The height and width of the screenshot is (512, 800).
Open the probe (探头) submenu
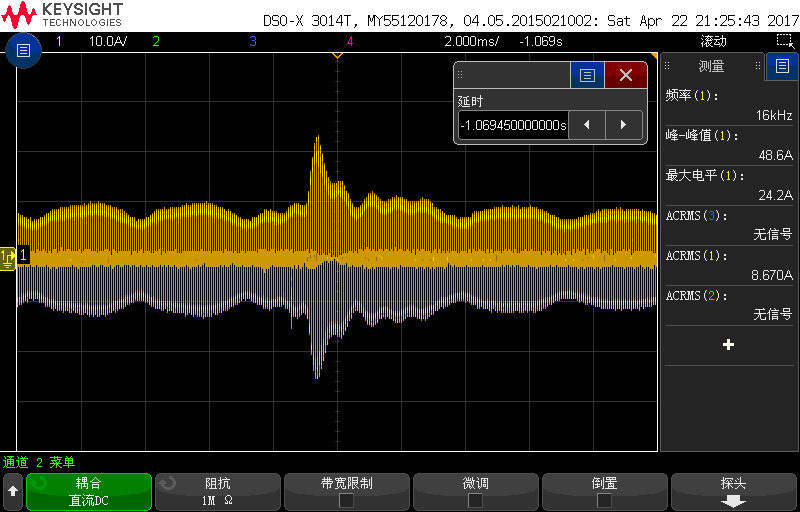pyautogui.click(x=734, y=492)
